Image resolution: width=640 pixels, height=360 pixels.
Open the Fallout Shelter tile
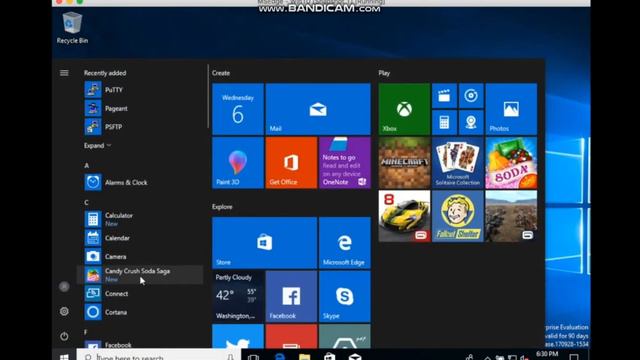click(458, 216)
